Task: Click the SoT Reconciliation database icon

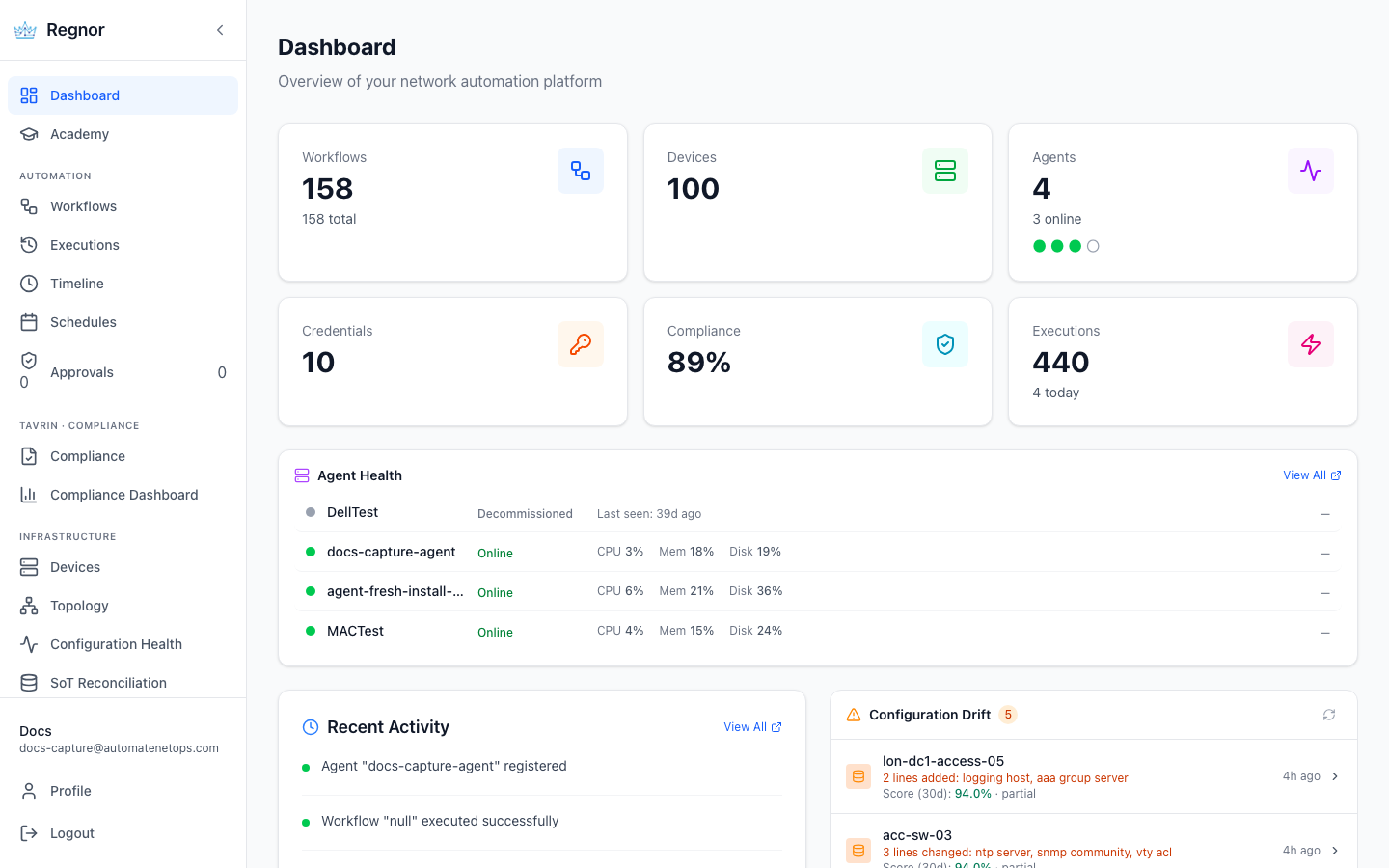Action: (29, 683)
